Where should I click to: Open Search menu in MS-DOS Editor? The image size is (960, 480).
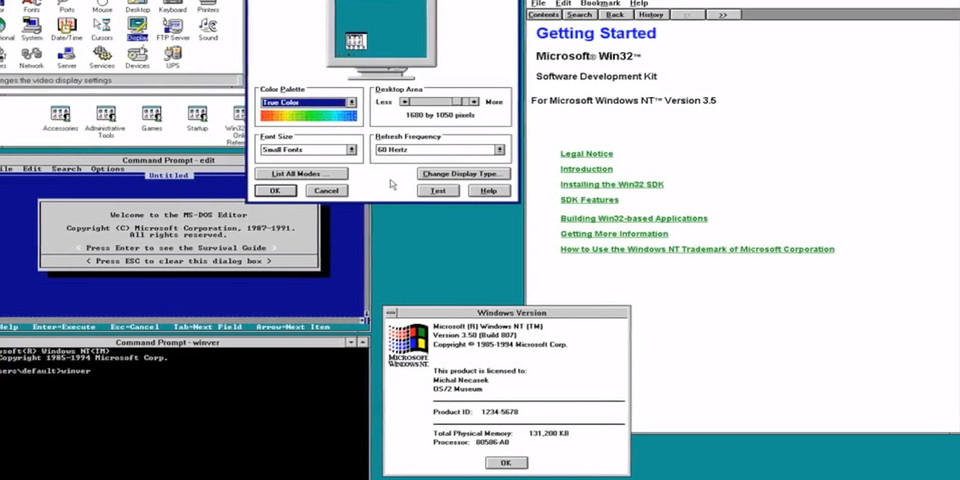[66, 169]
